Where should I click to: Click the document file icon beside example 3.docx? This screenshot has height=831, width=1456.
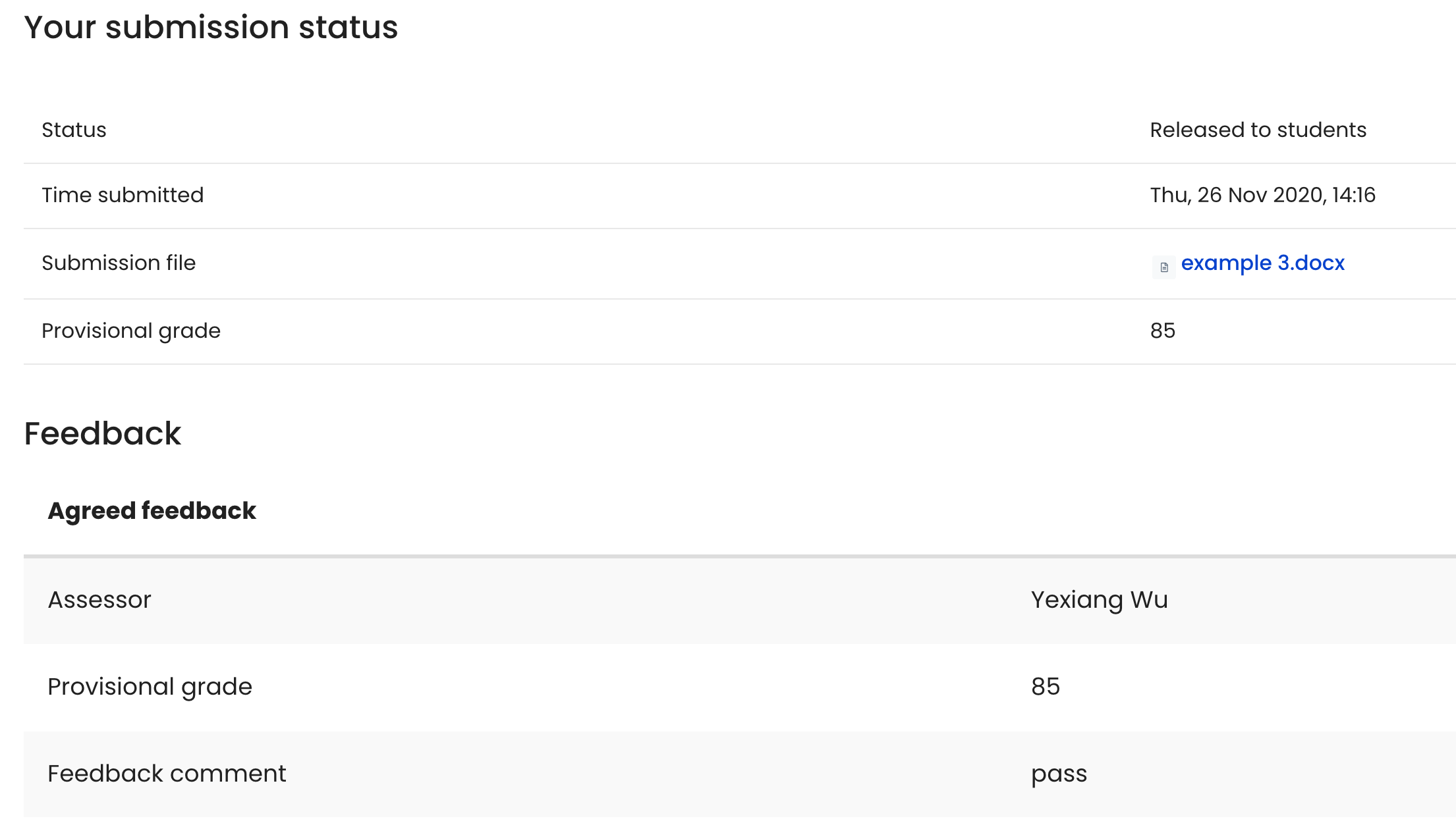pos(1163,267)
